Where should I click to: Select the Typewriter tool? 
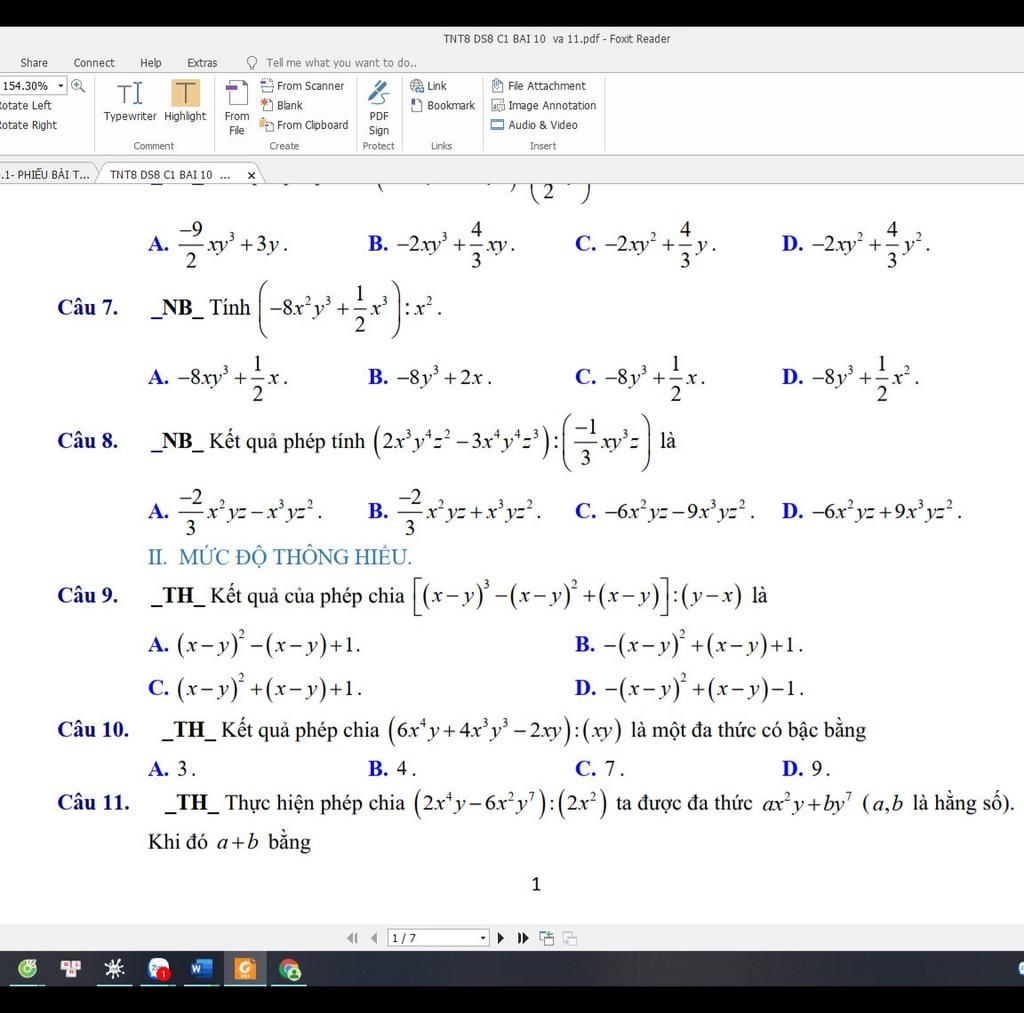[130, 101]
